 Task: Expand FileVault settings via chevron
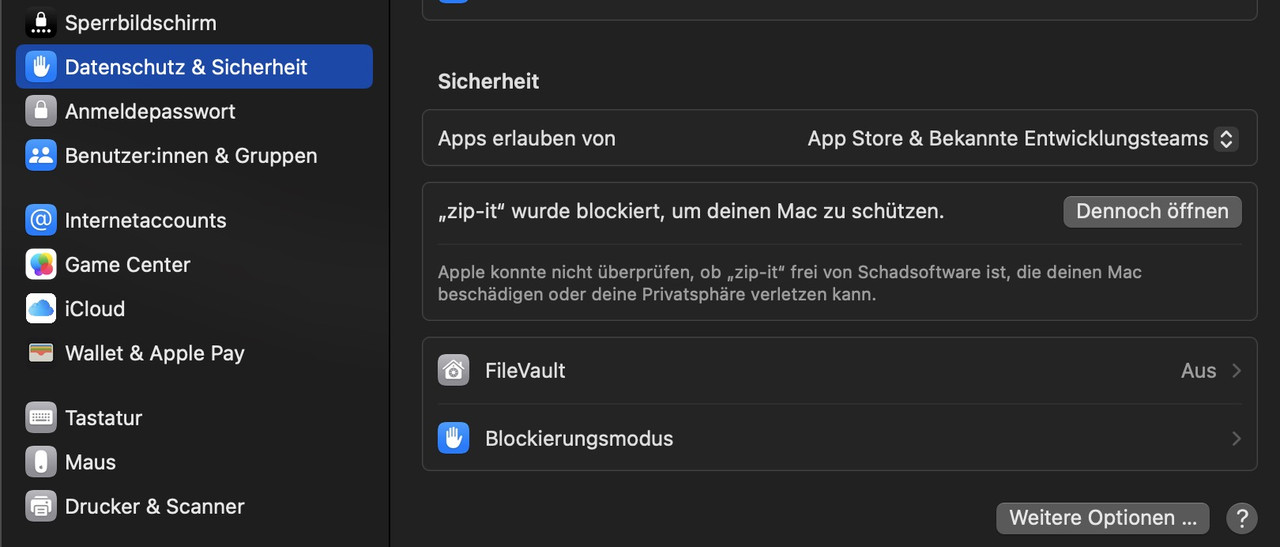(x=1237, y=371)
